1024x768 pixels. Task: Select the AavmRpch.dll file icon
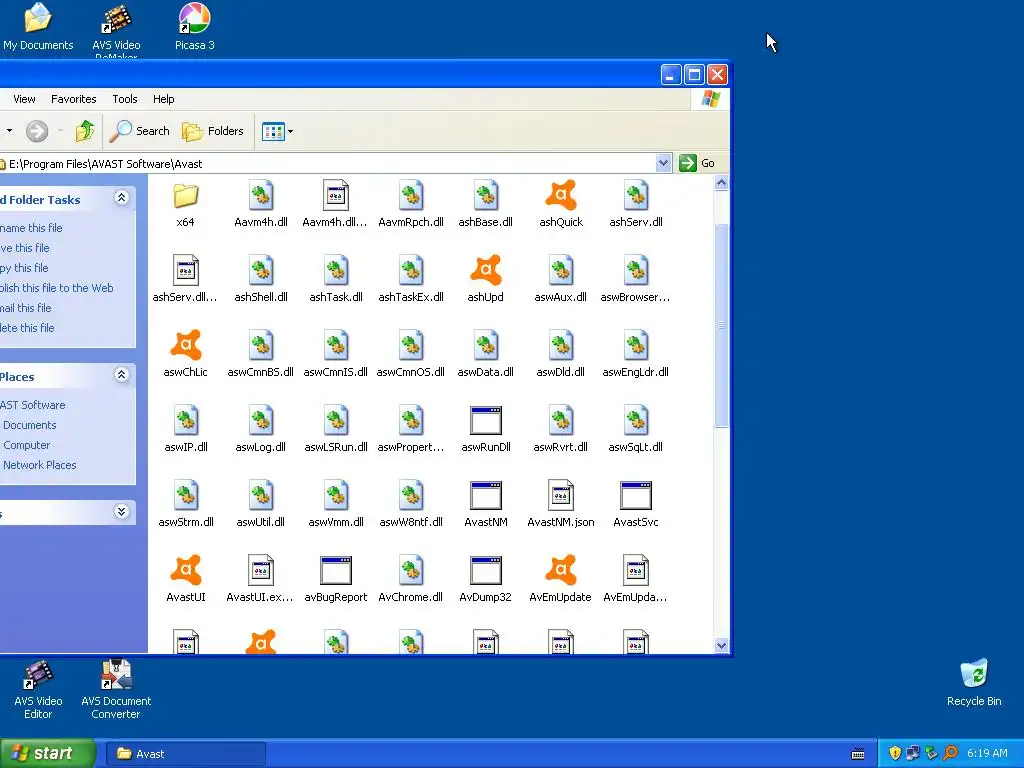pos(411,195)
